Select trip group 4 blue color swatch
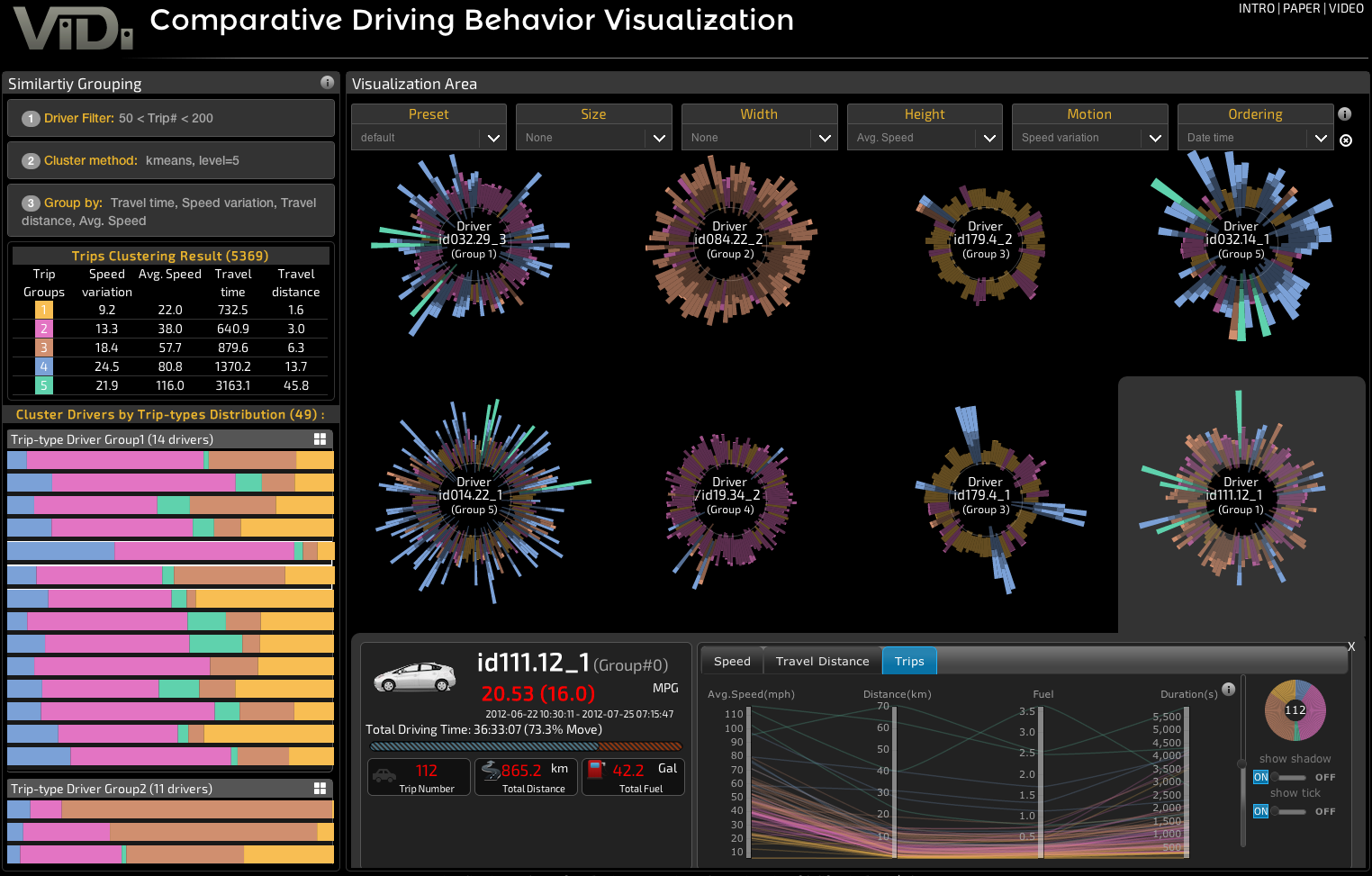This screenshot has height=876, width=1372. 44,366
